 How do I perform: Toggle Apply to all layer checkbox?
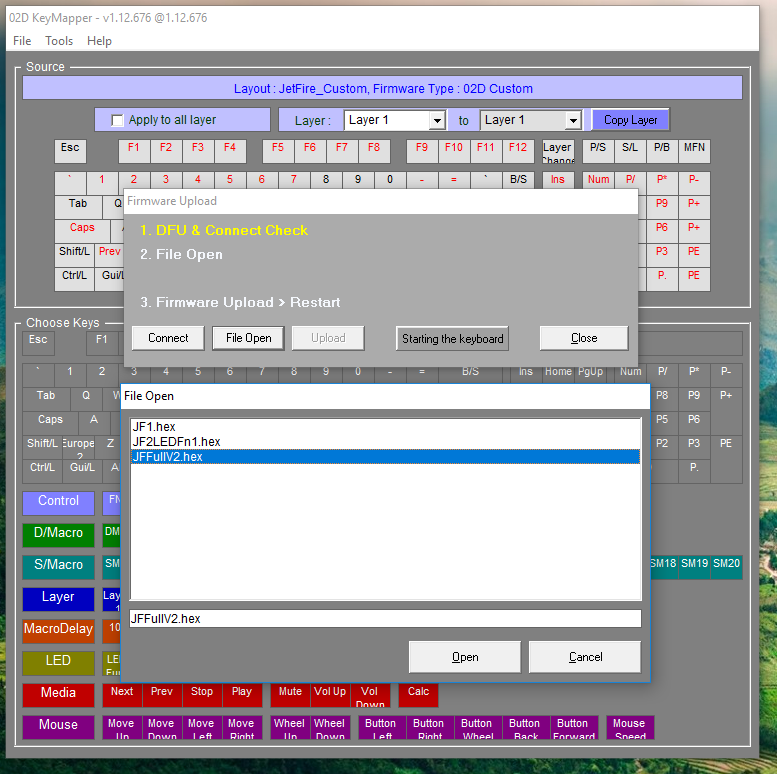tap(118, 120)
